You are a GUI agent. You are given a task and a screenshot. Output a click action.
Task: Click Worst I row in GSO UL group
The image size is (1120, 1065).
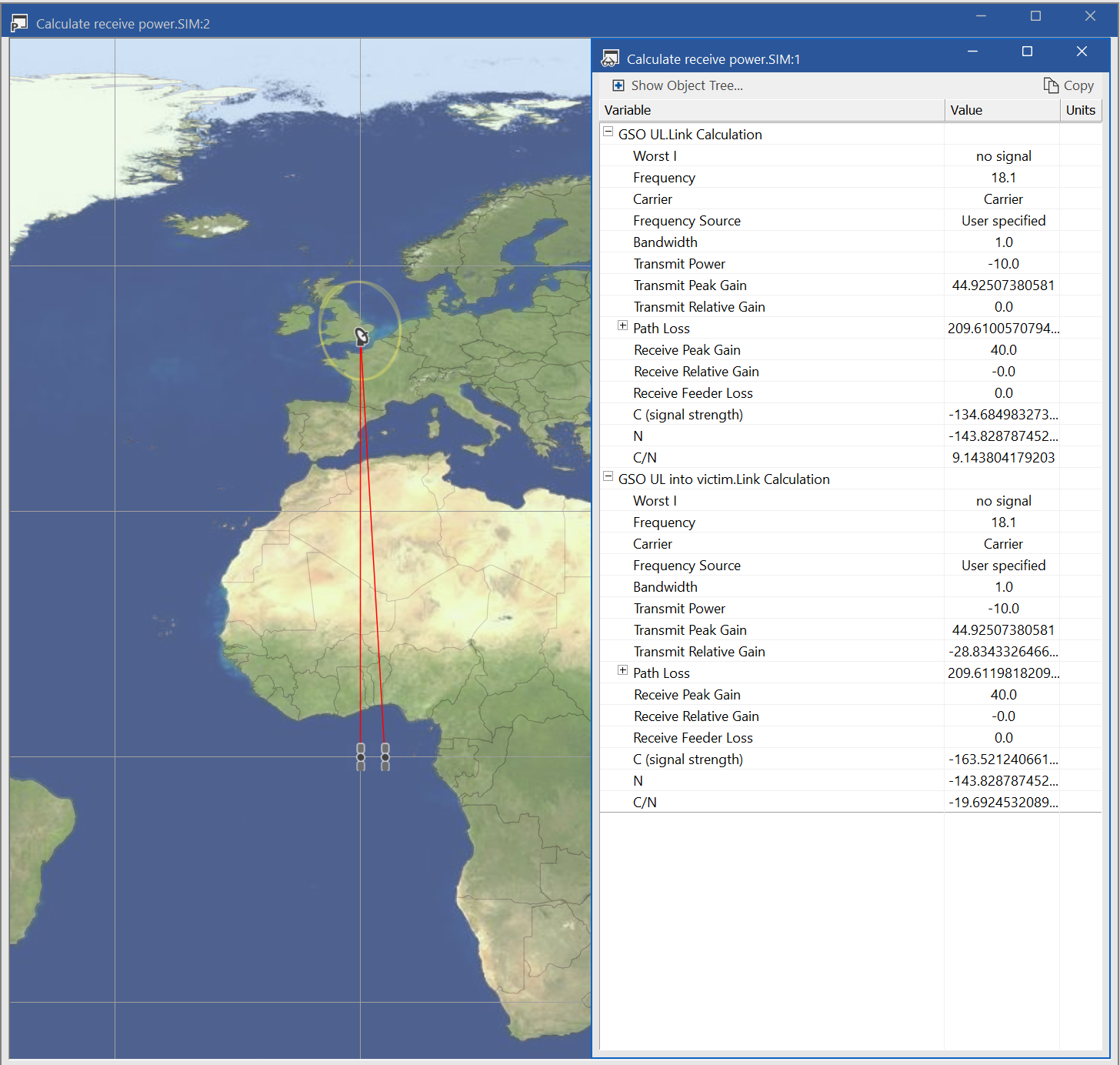coord(850,155)
